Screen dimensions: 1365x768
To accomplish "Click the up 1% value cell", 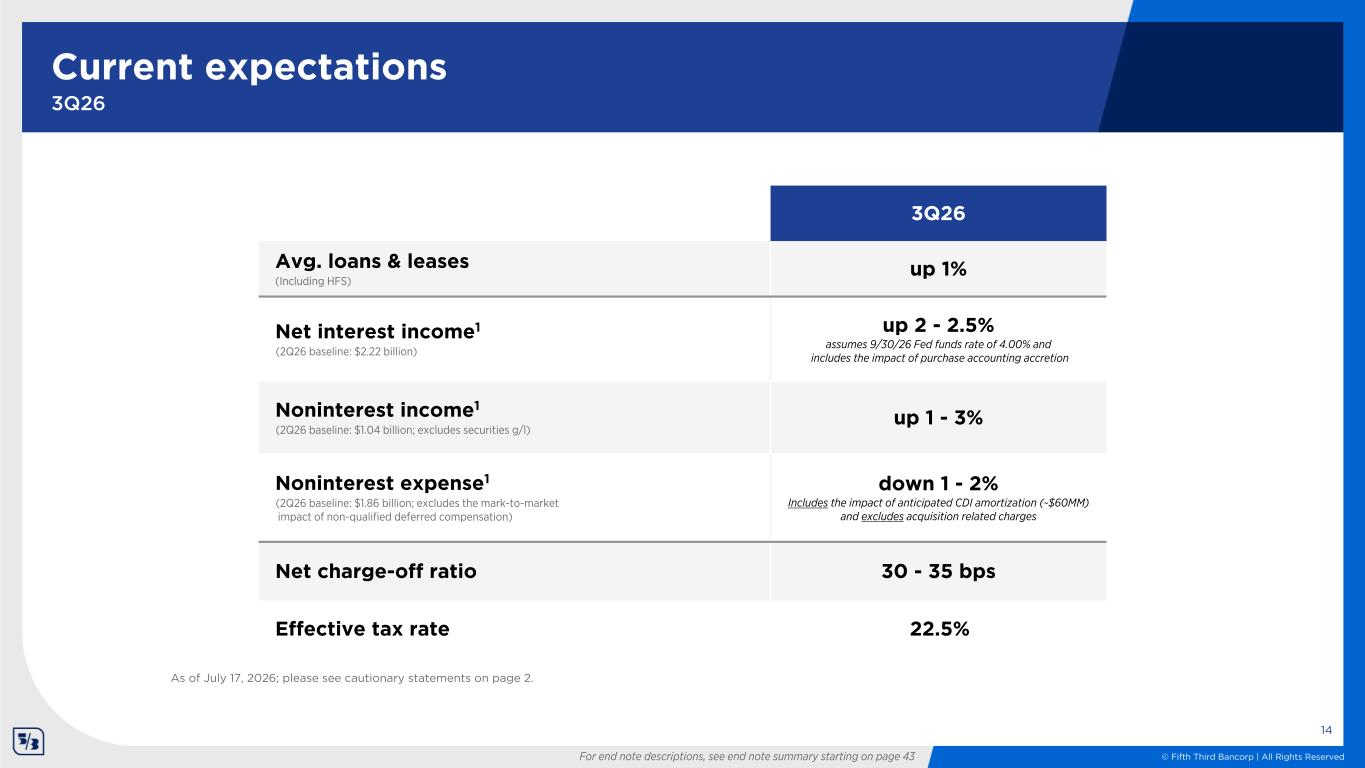I will pos(938,268).
